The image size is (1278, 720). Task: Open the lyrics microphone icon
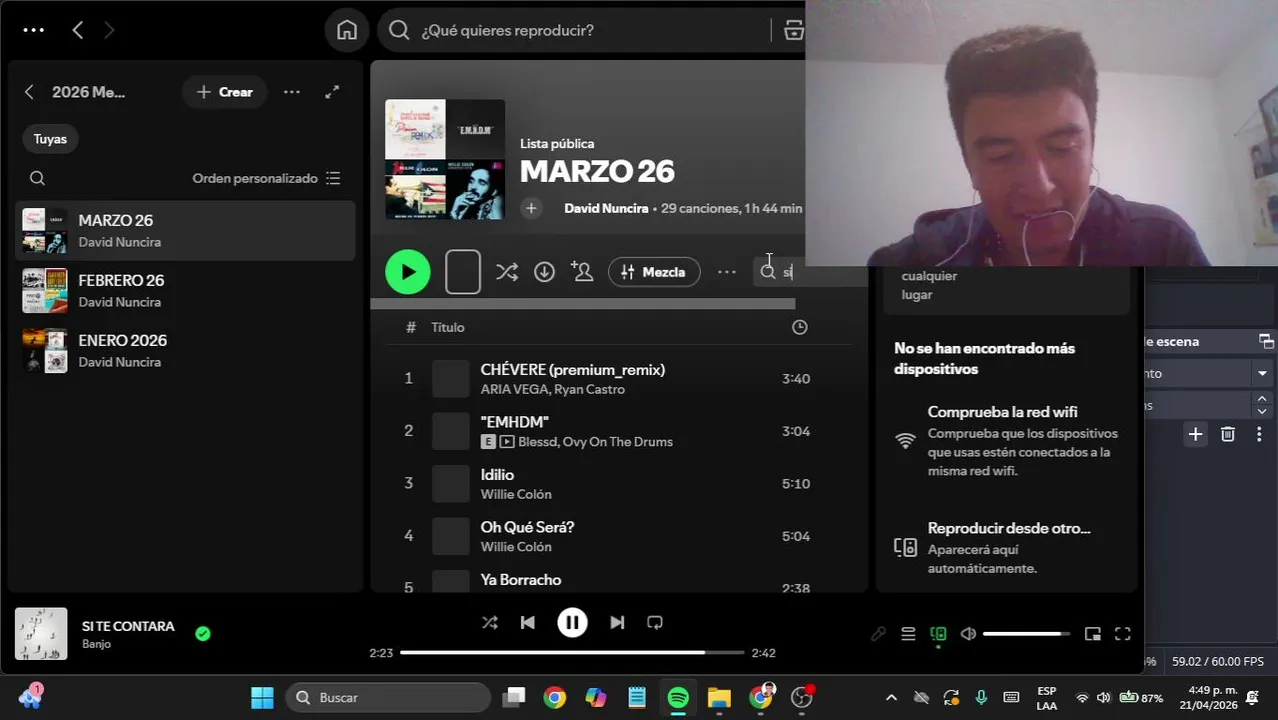(x=878, y=634)
